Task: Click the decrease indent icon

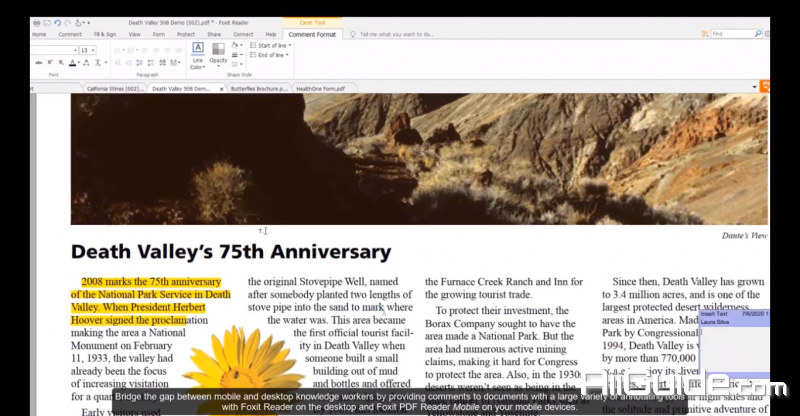Action: 118,62
